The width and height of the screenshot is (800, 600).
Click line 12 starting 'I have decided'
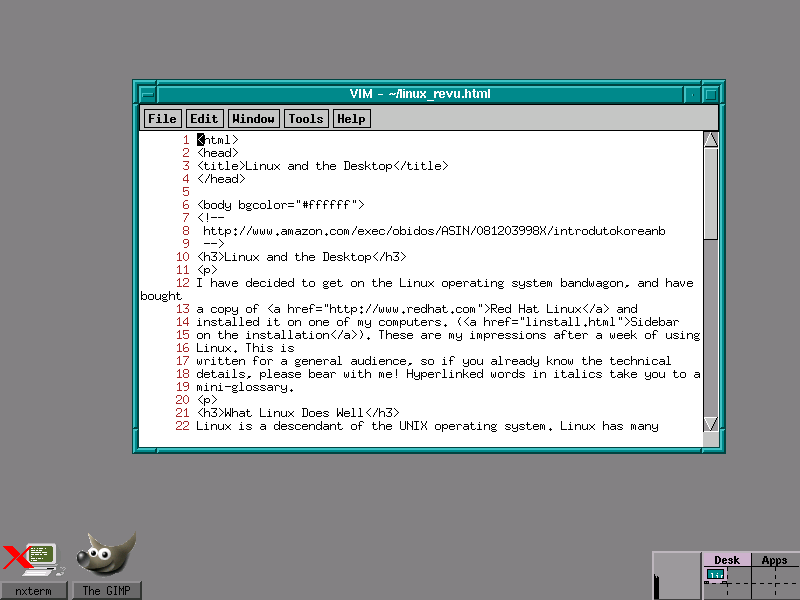tap(445, 283)
